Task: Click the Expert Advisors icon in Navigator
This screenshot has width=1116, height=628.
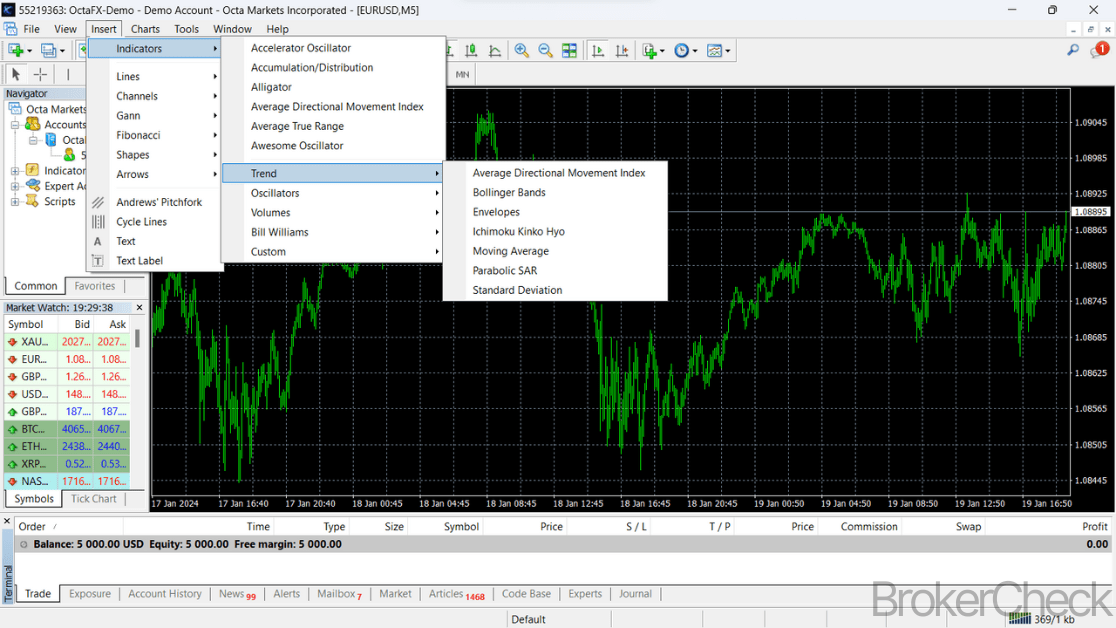Action: pyautogui.click(x=33, y=185)
